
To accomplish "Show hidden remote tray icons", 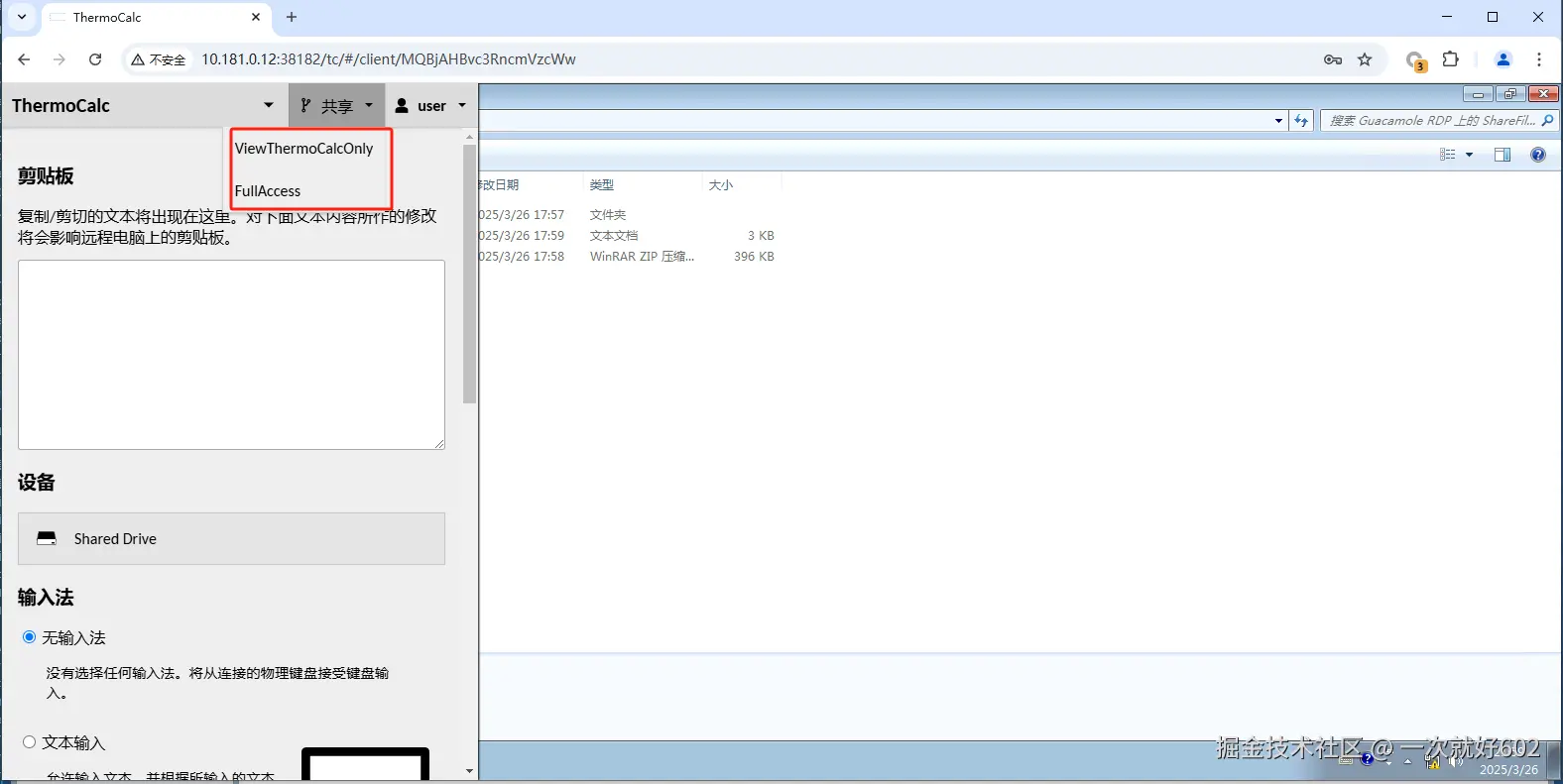I will click(1407, 762).
